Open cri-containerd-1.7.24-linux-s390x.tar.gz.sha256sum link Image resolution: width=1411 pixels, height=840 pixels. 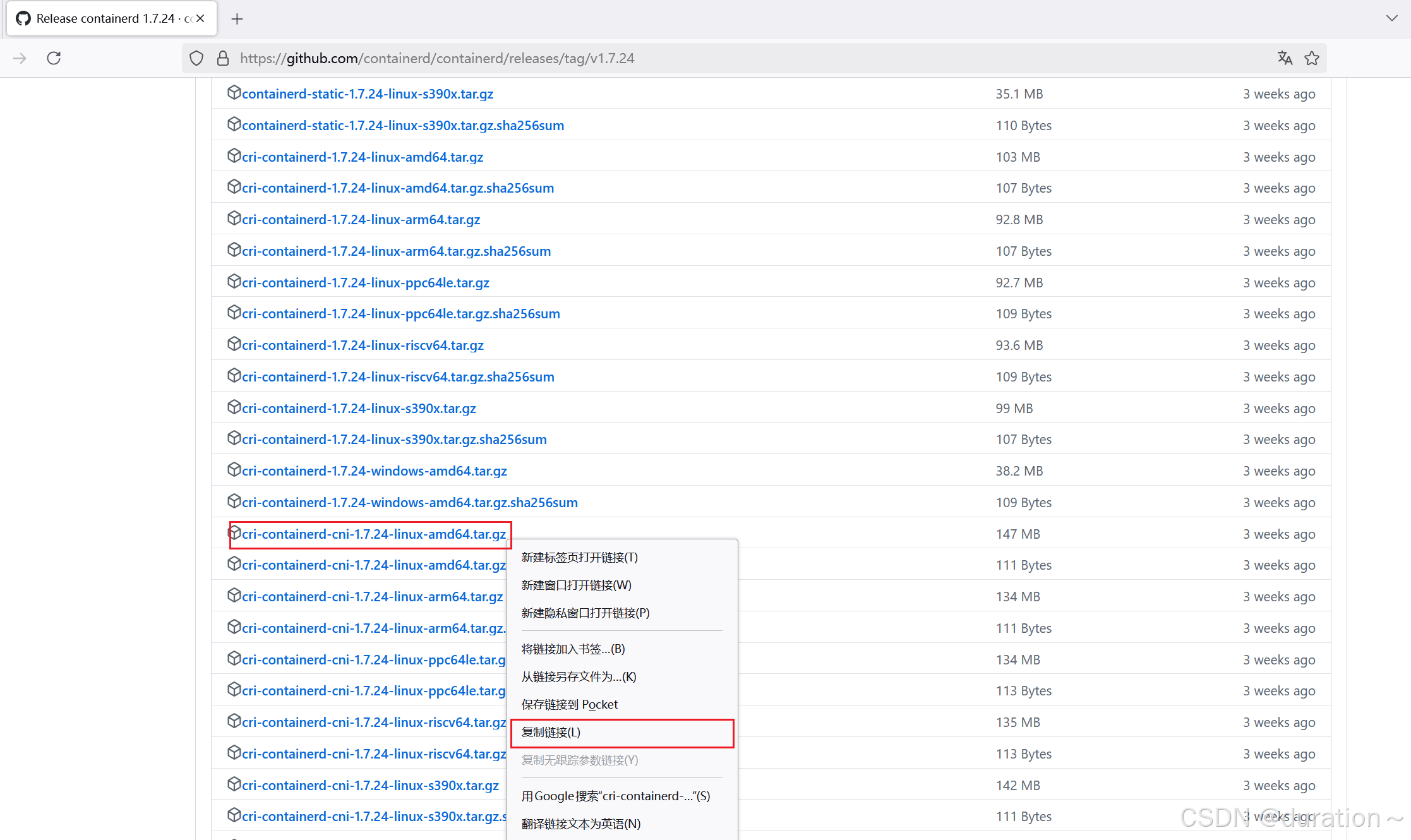coord(395,439)
